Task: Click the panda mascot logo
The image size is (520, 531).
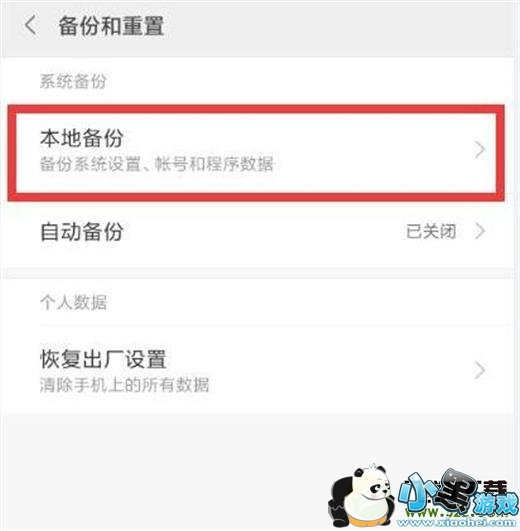Action: 361,496
